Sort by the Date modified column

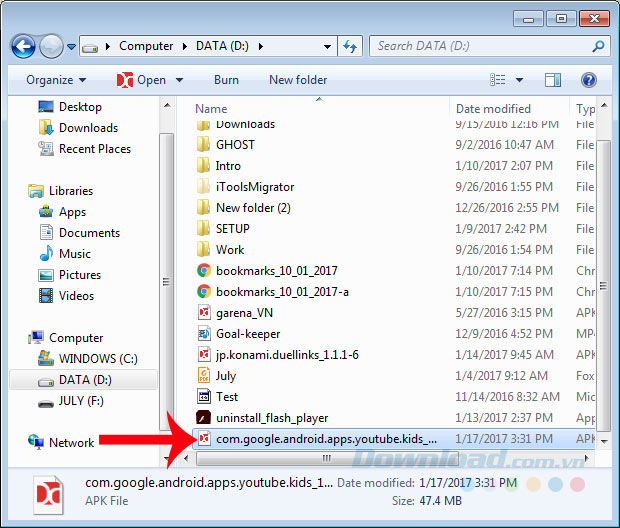click(493, 109)
